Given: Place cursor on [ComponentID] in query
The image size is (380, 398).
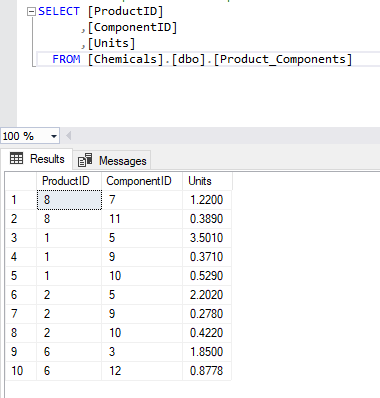Looking at the screenshot, I should (x=132, y=27).
